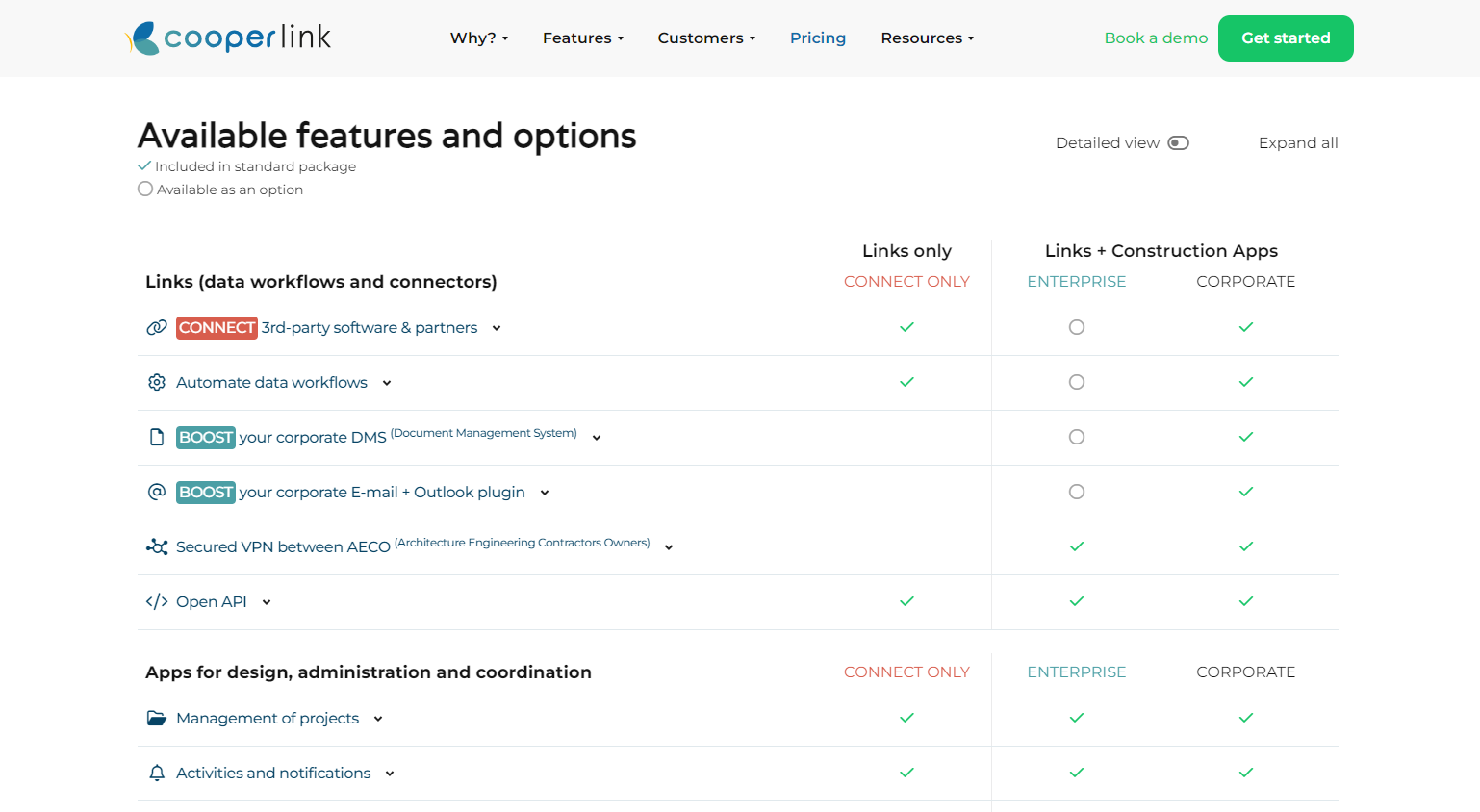Image resolution: width=1480 pixels, height=812 pixels.
Task: Open the Resources menu
Action: click(x=928, y=38)
